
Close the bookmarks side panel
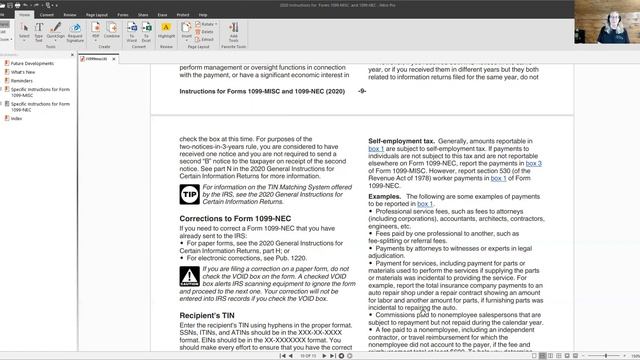coord(72,55)
